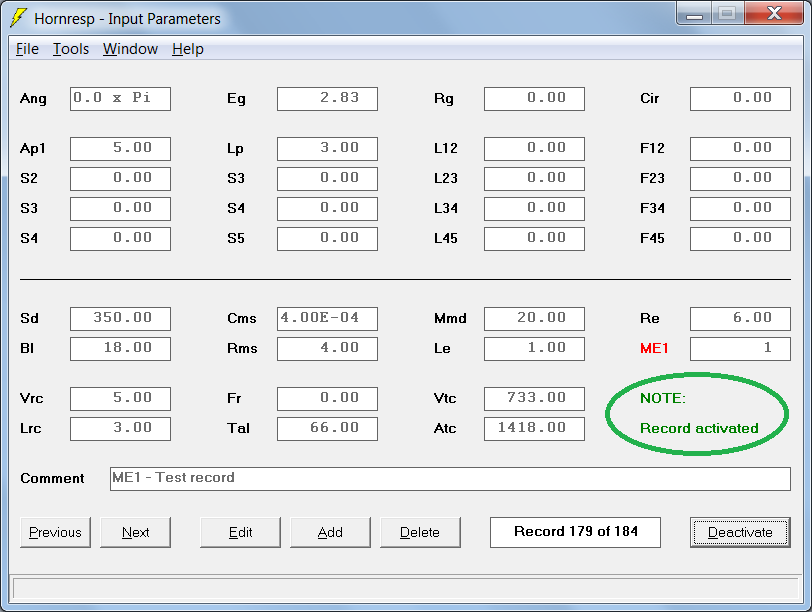The image size is (812, 612).
Task: Select the L34 input field
Action: tap(534, 209)
